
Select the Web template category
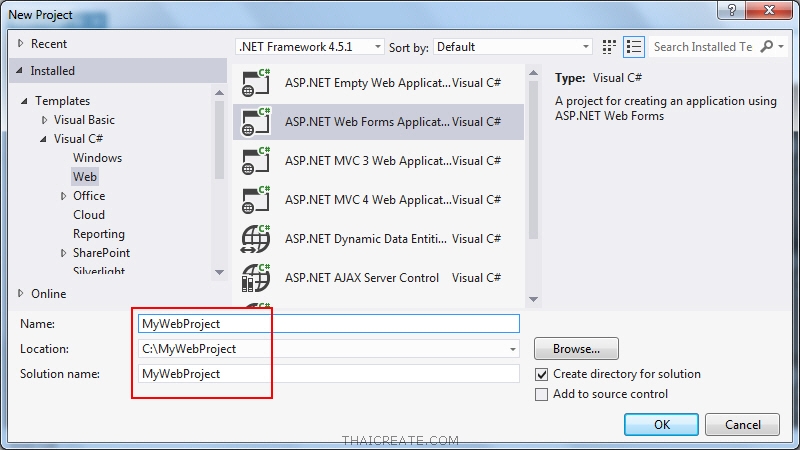click(85, 177)
